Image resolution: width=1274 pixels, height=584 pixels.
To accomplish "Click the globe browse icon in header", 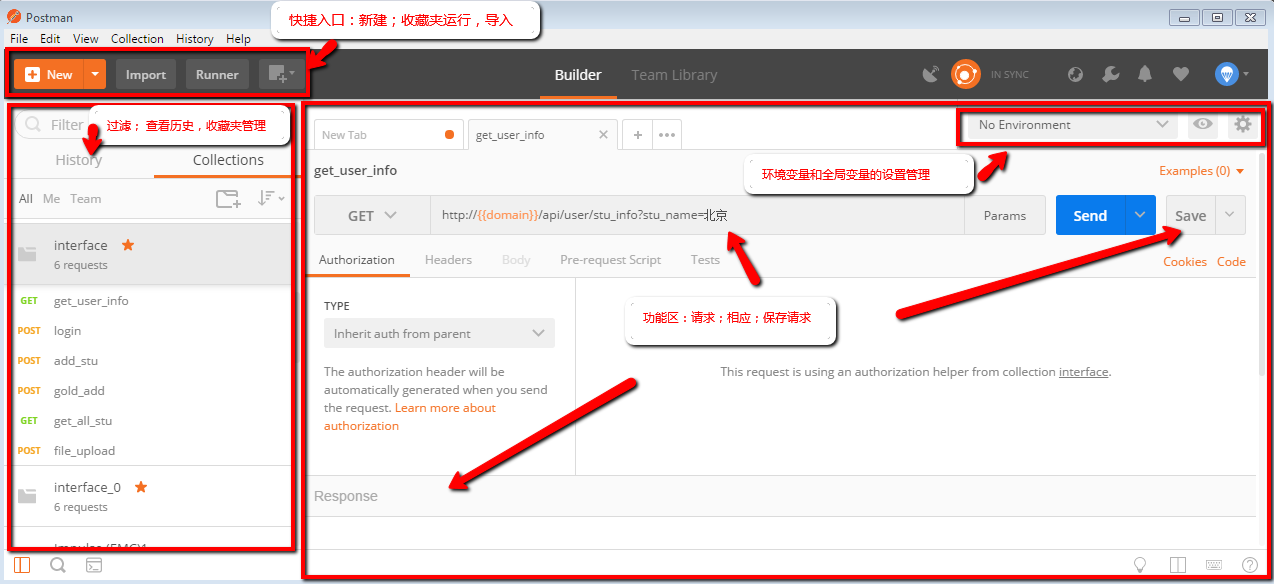I will click(1076, 74).
